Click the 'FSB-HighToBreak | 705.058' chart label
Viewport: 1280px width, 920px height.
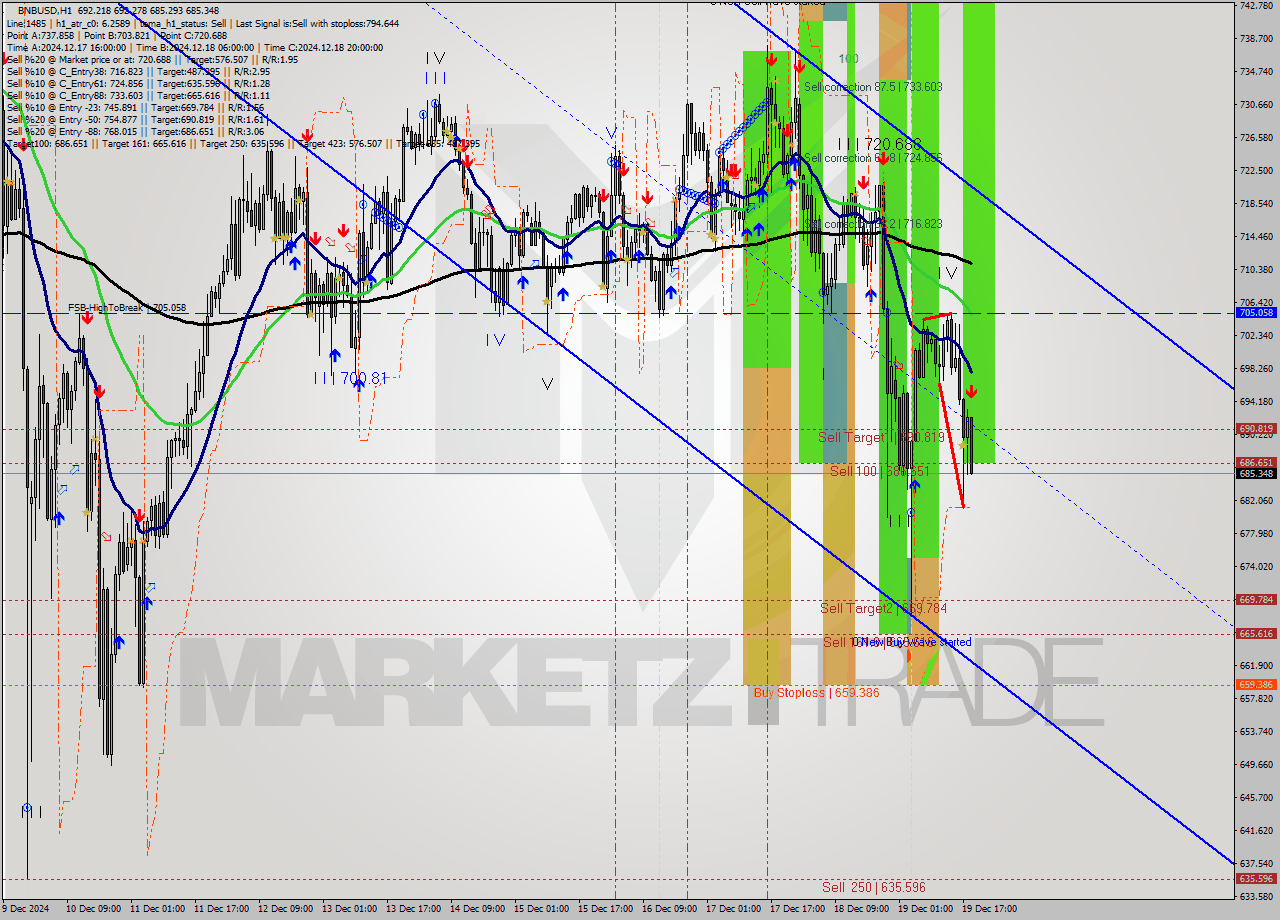127,308
